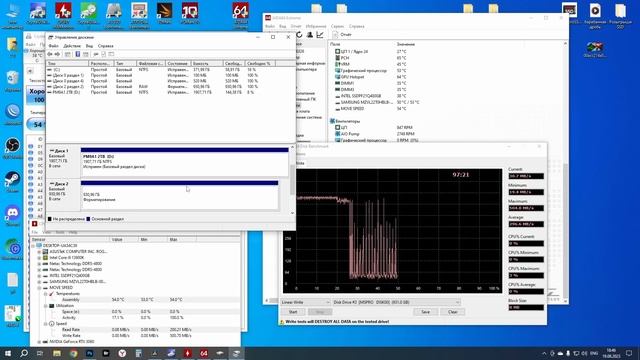Click Back arrow in Disk Management toolbar
640x360 pixels.
(50, 54)
